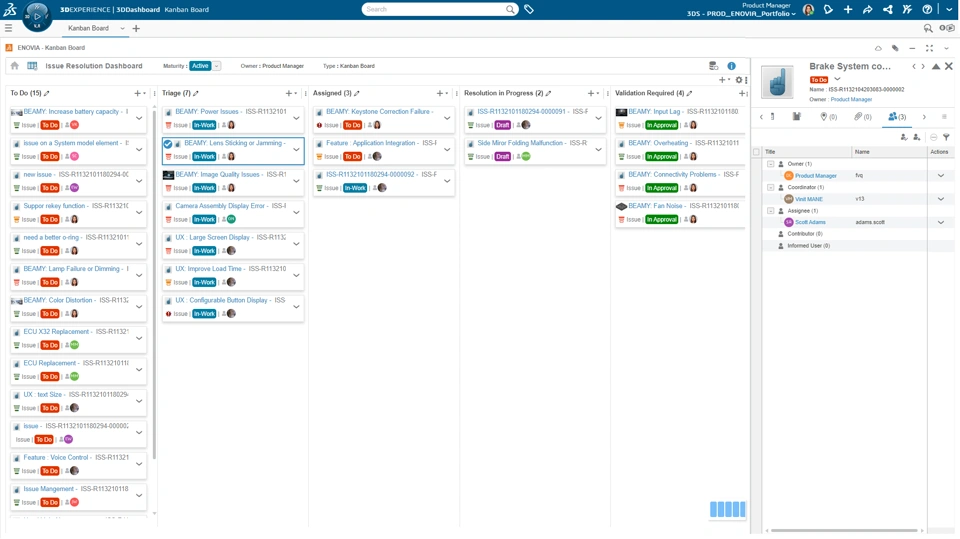
Task: Click Brake System hand thumbnail image
Action: (777, 81)
